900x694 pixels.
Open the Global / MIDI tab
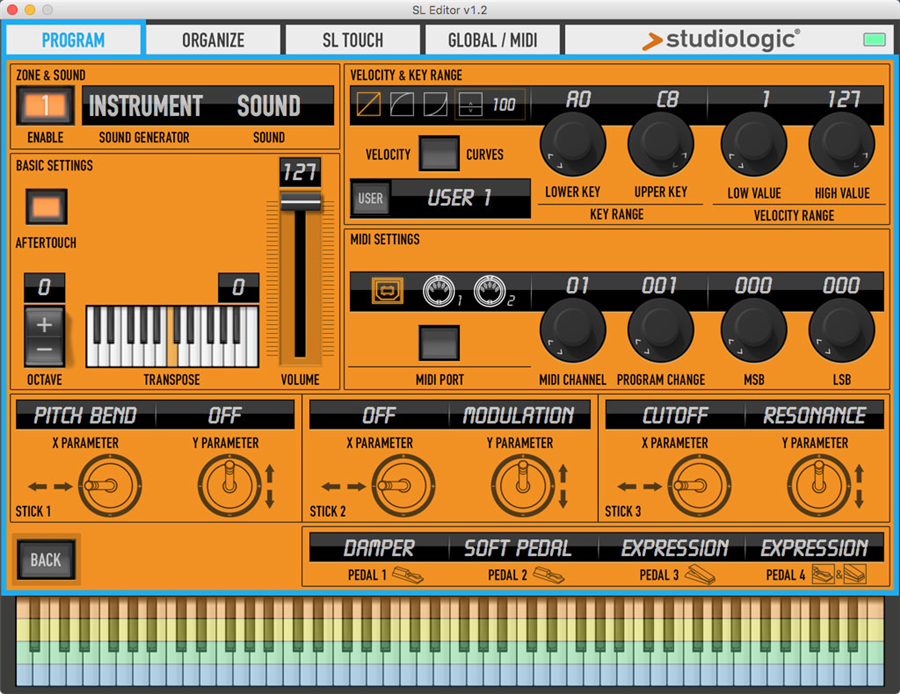coord(491,40)
